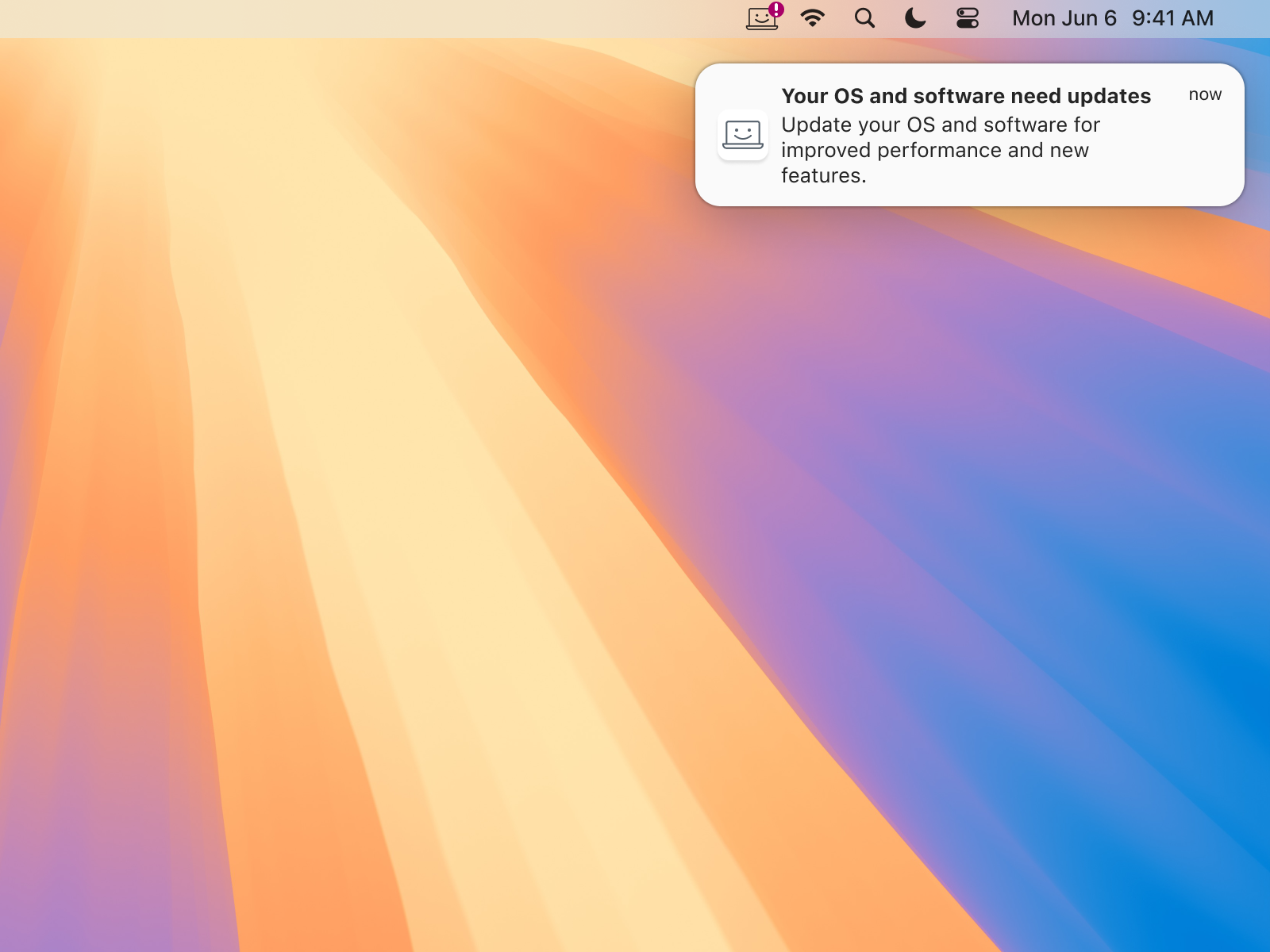The height and width of the screenshot is (952, 1270).
Task: Open Control Center in menu bar
Action: 968,18
